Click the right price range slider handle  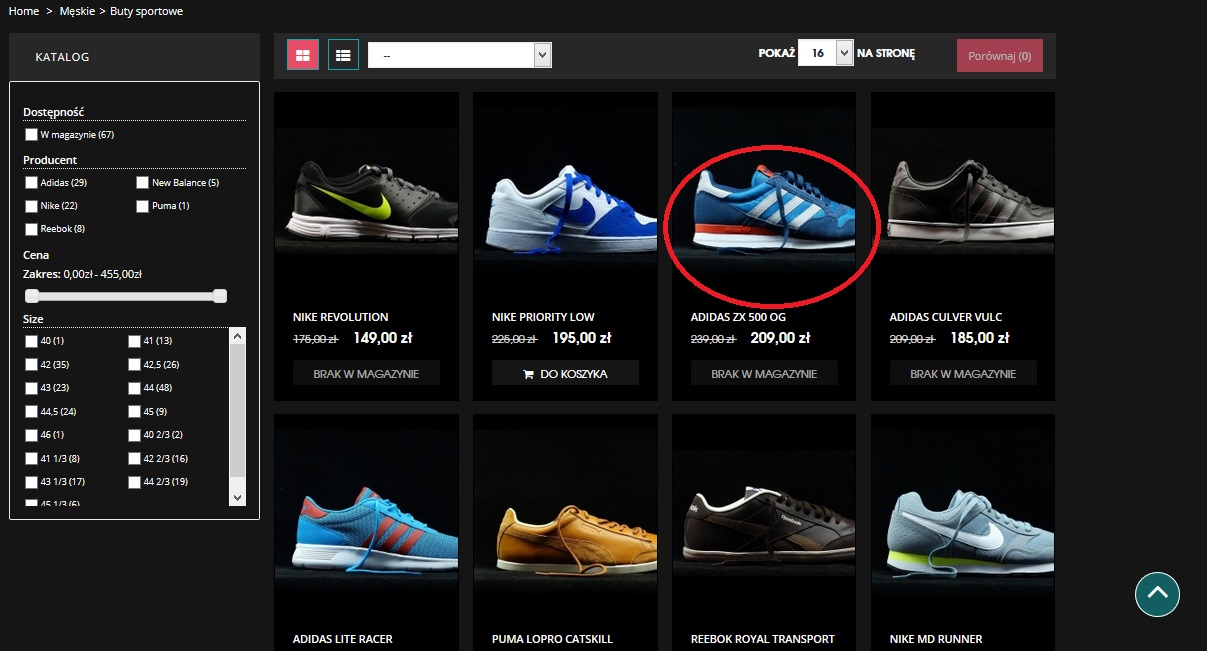click(220, 296)
